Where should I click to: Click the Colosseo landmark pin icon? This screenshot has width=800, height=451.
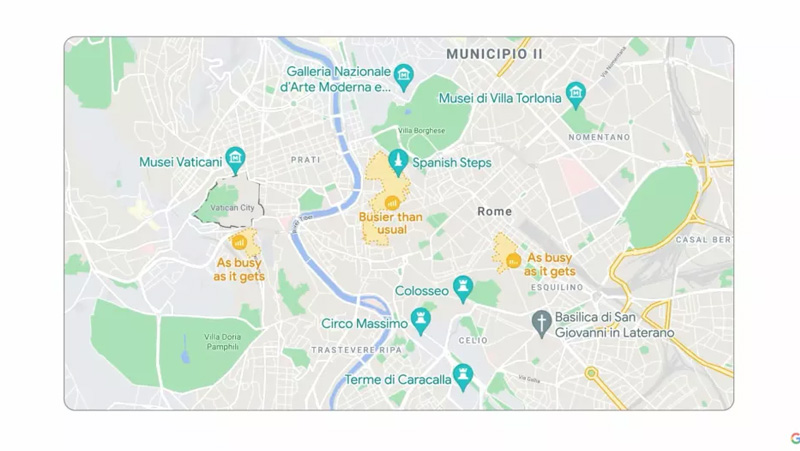coord(463,288)
